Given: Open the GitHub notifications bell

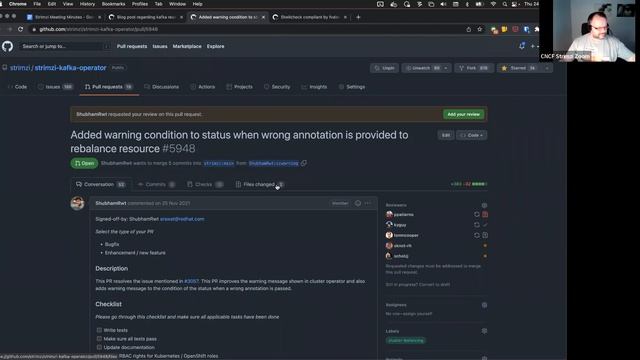Looking at the screenshot, I should 522,47.
